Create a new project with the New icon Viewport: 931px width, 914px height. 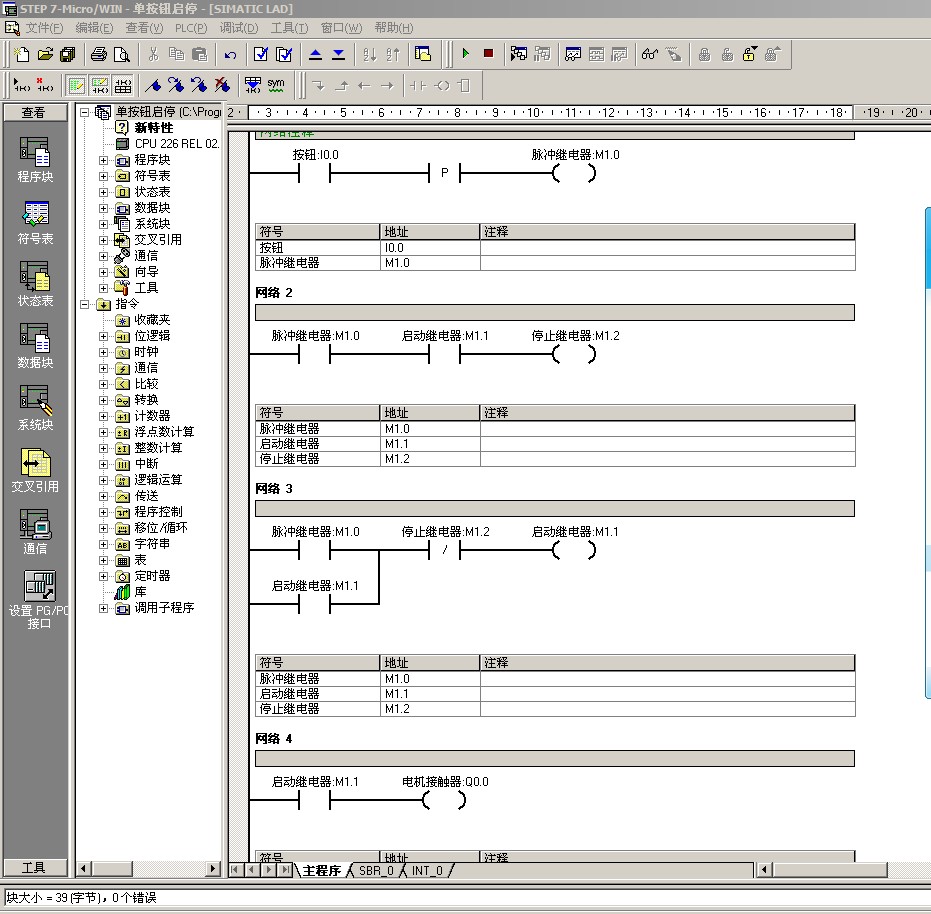tap(22, 55)
